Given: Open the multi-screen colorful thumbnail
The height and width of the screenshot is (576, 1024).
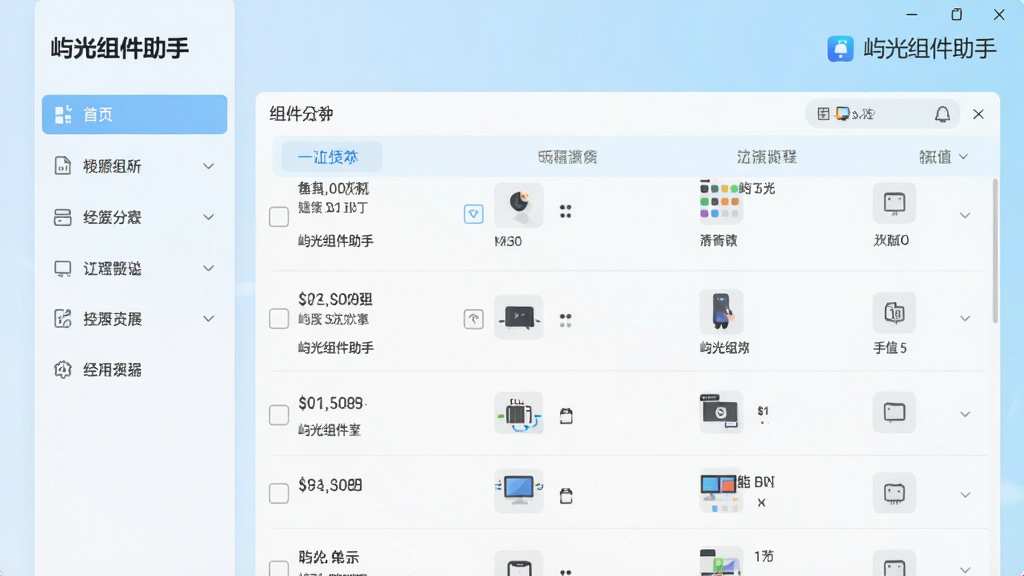Looking at the screenshot, I should (x=720, y=491).
